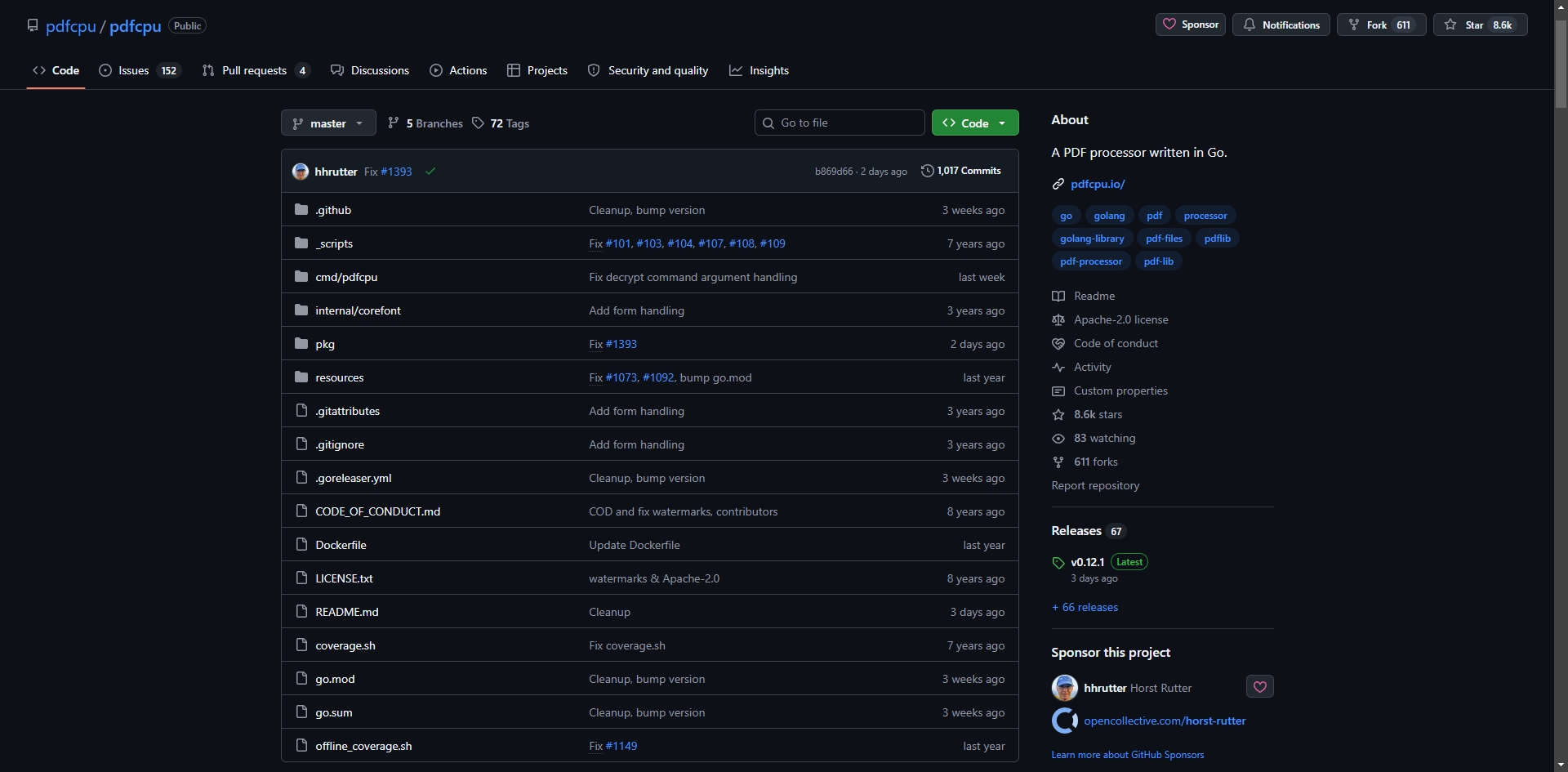Viewport: 1568px width, 772px height.
Task: Open Security and quality tab
Action: [x=648, y=70]
